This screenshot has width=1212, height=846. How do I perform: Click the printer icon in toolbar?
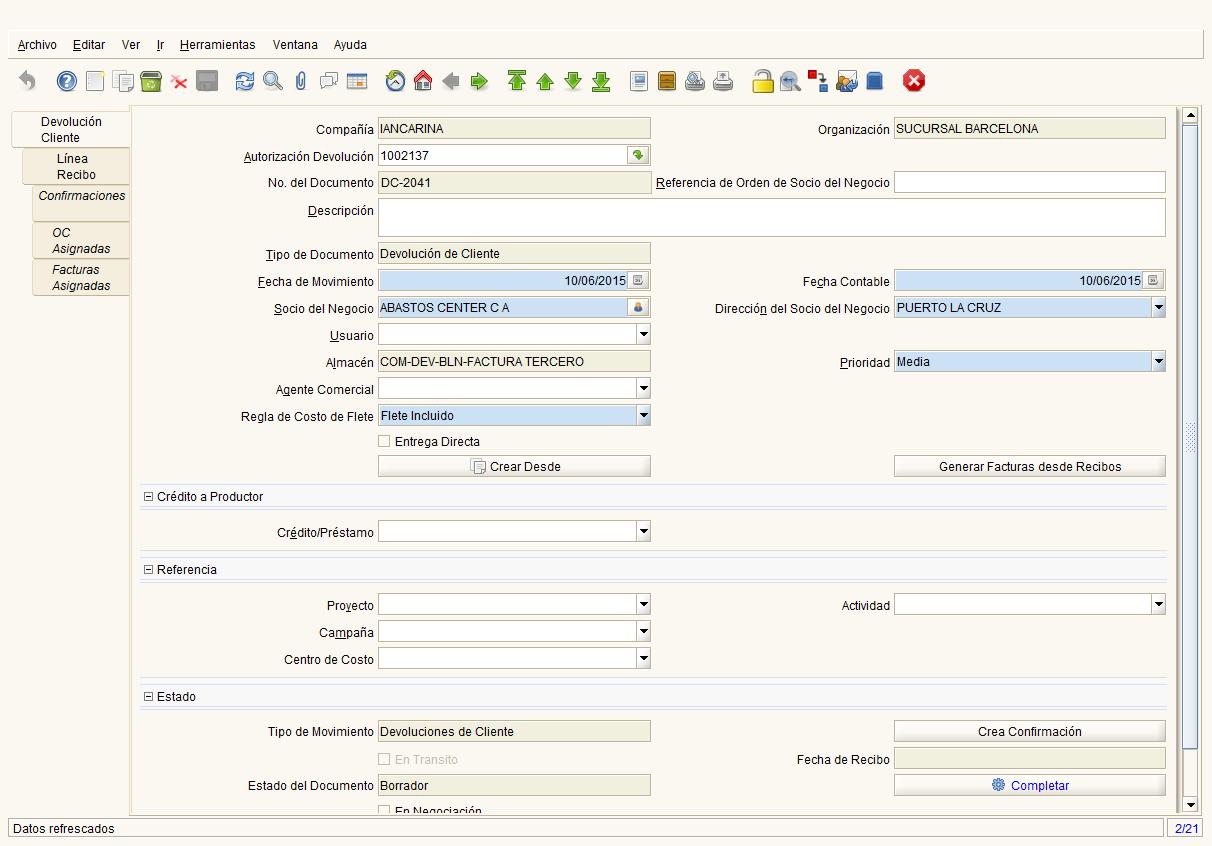pos(724,81)
